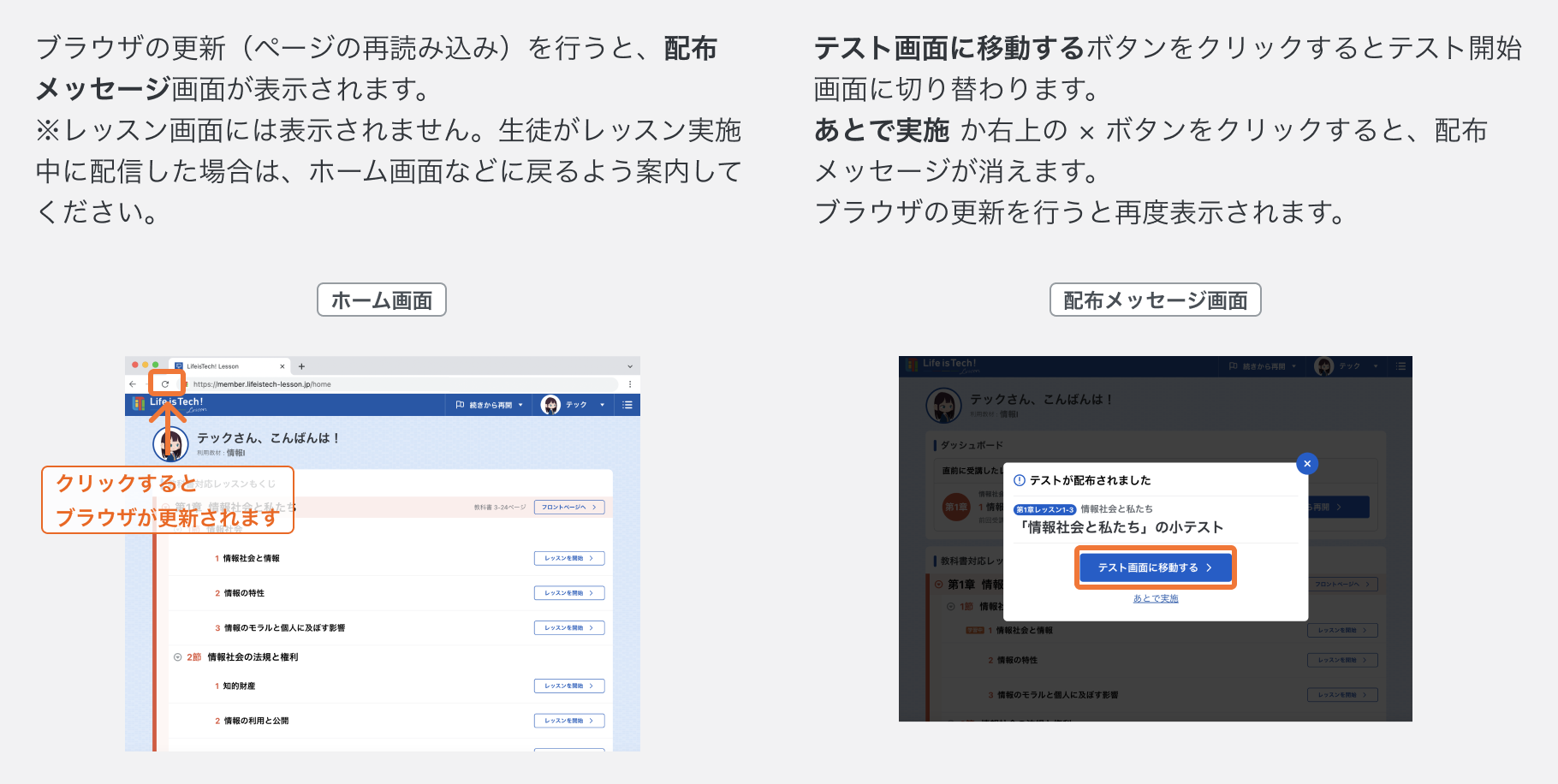1558x784 pixels.
Task: Click the 配布メッセージ画面 label box
Action: [x=1156, y=300]
